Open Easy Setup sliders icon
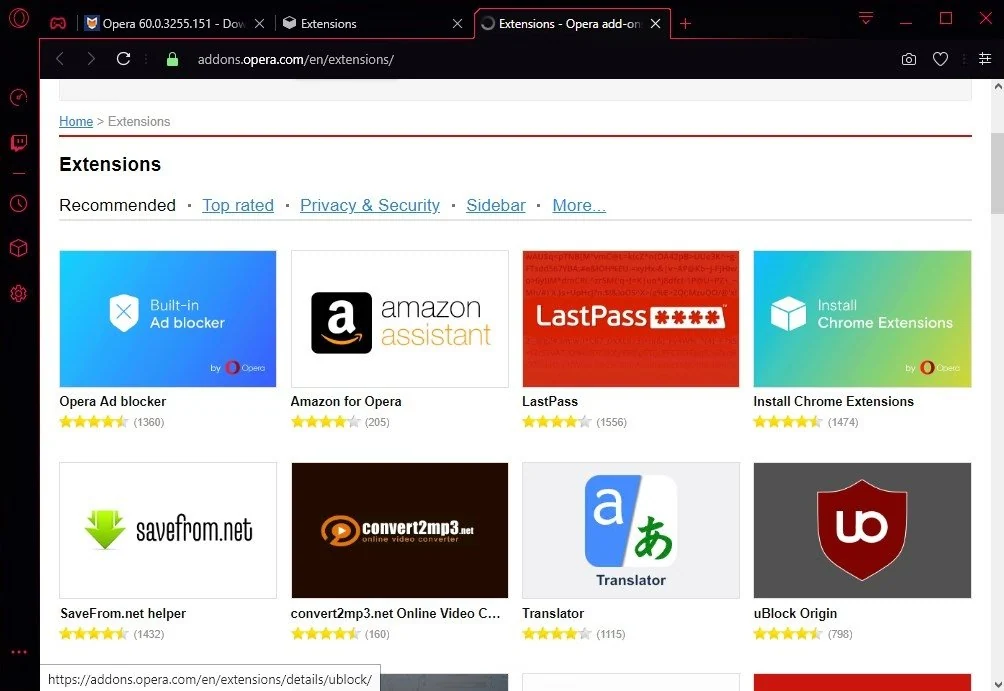This screenshot has width=1004, height=691. click(985, 59)
